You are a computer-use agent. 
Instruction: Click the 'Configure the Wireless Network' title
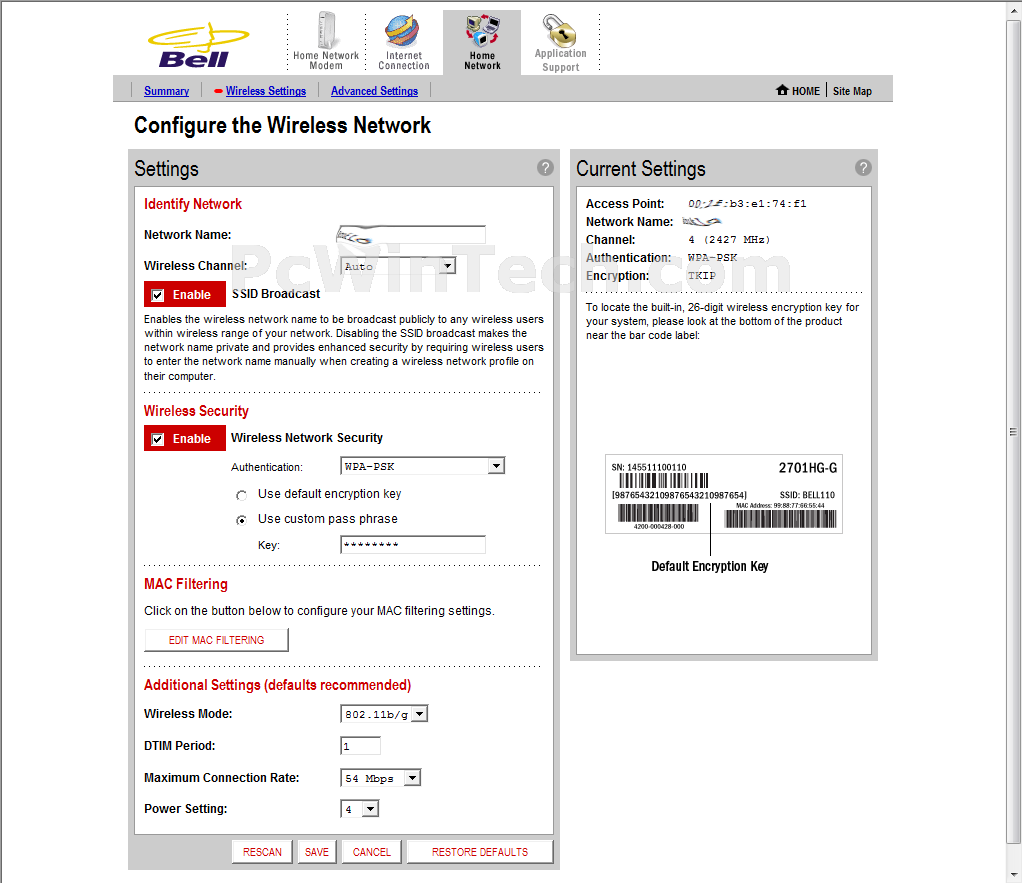[x=282, y=125]
